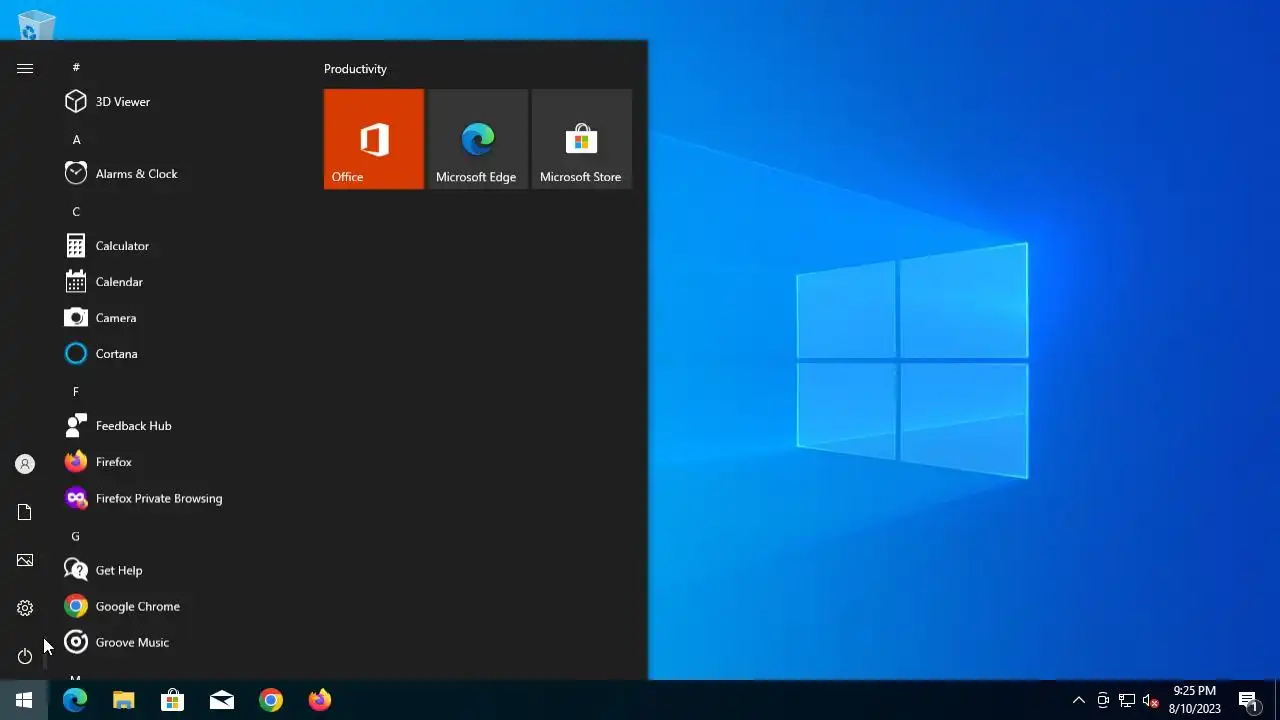Image resolution: width=1280 pixels, height=720 pixels.
Task: Open the Get Help app
Action: (x=180, y=570)
